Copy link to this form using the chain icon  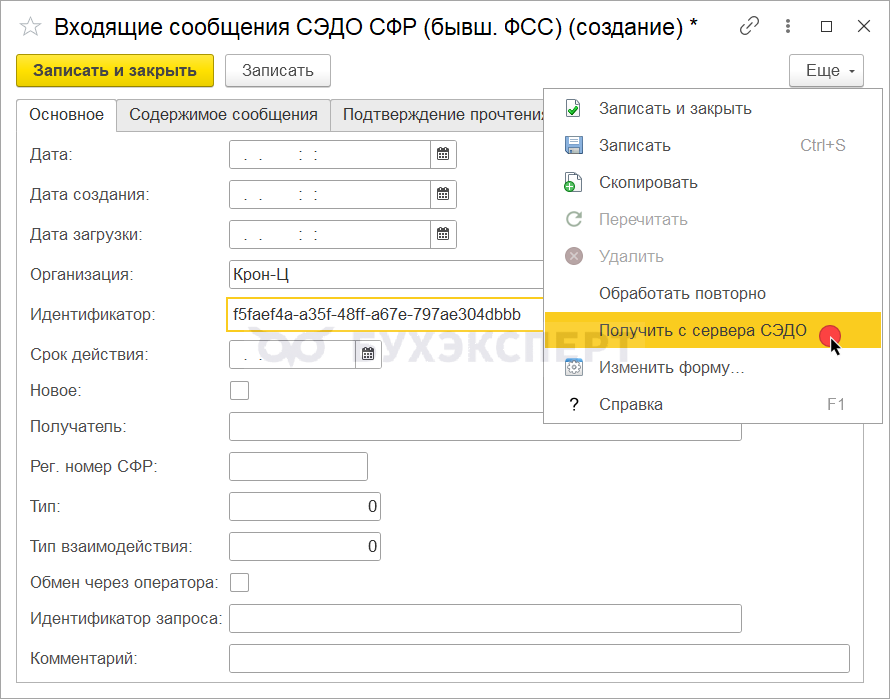tap(748, 27)
